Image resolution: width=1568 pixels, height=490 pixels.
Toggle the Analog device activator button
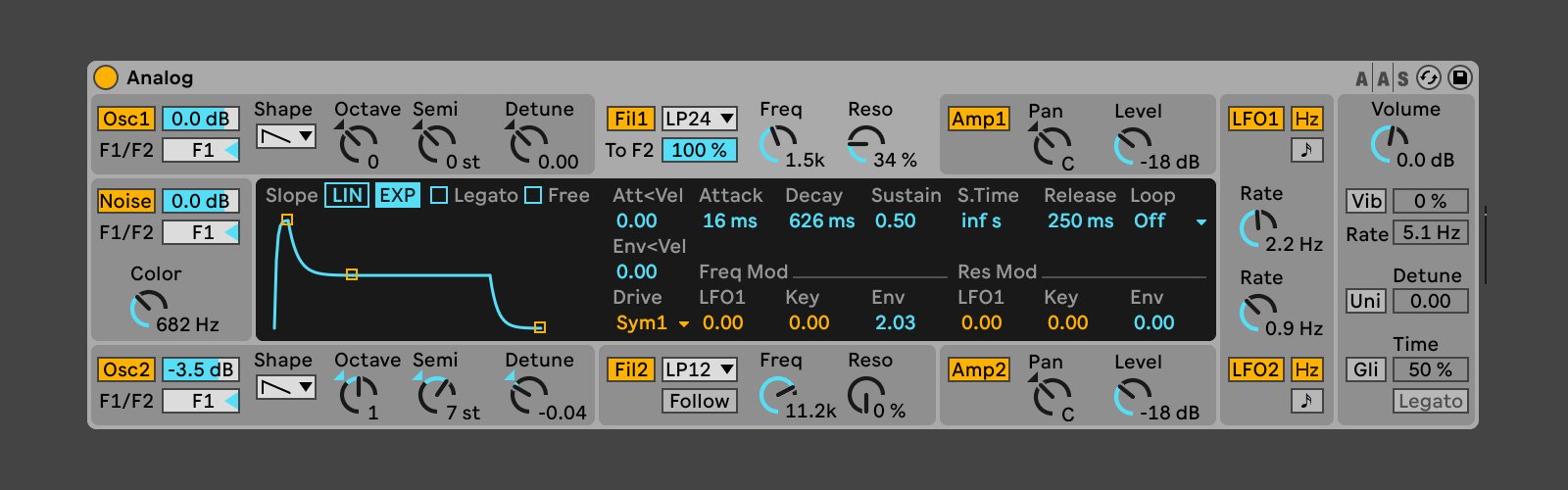pyautogui.click(x=105, y=77)
